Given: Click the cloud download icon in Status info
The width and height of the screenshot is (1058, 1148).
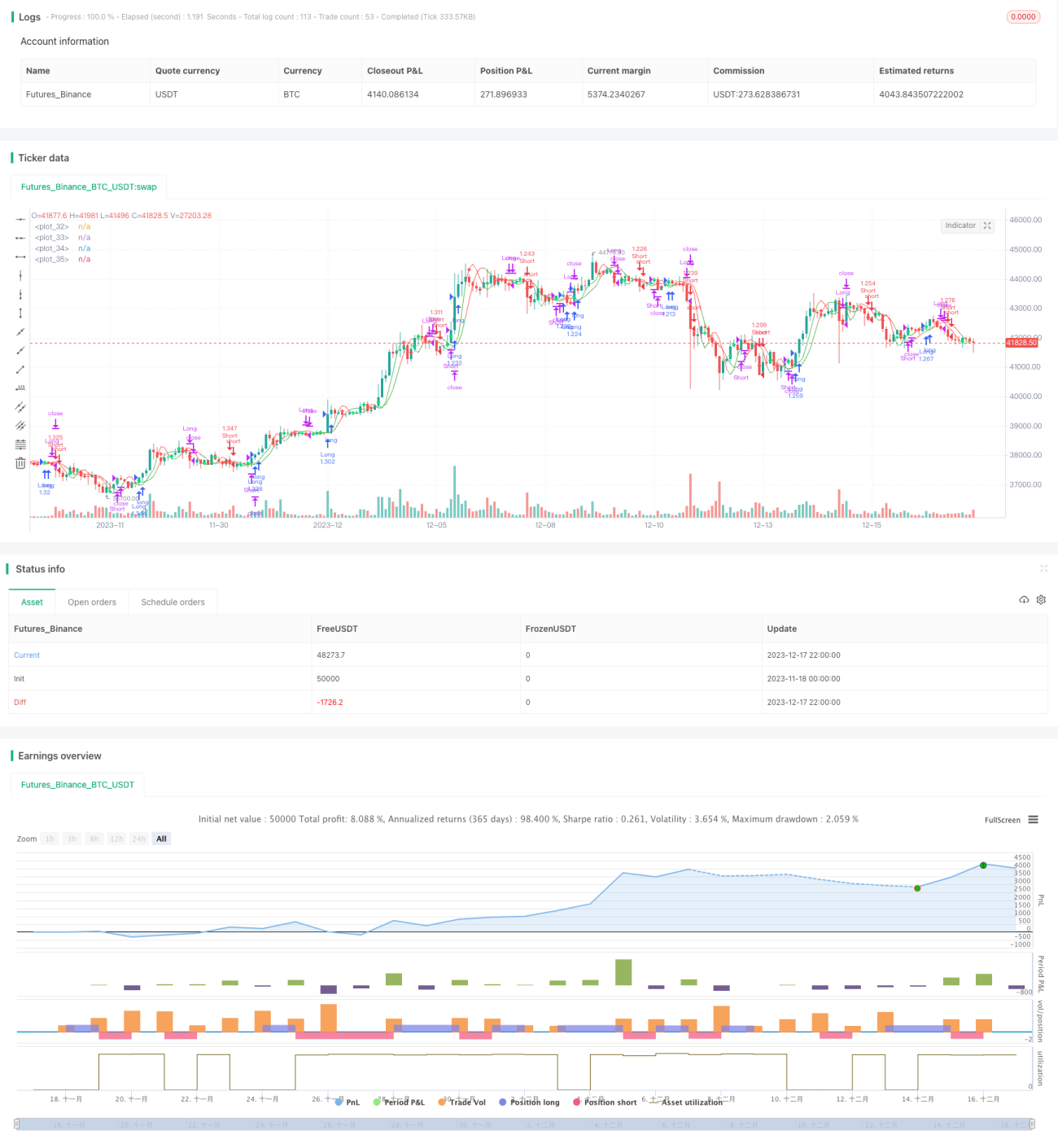Looking at the screenshot, I should coord(1024,600).
